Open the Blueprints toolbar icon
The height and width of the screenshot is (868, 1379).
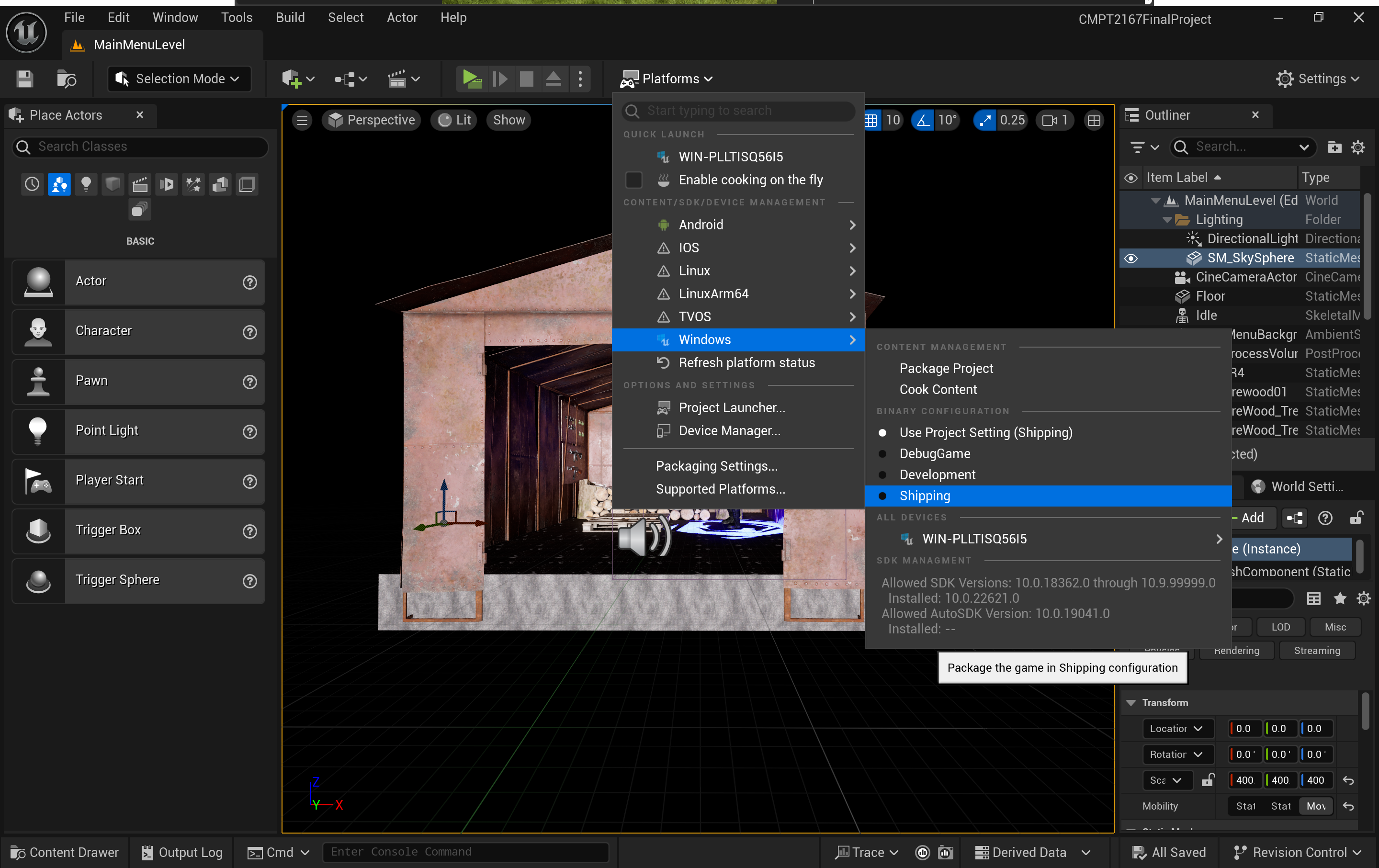351,79
